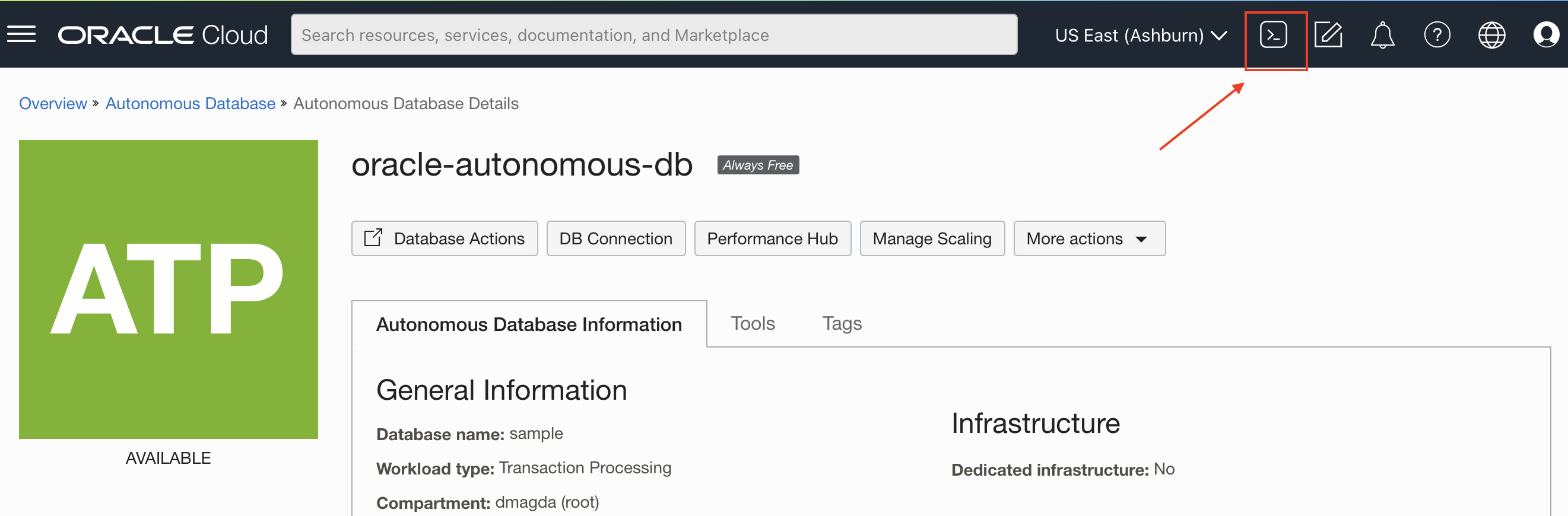Click Dedicated infrastructure value No
The image size is (1568, 516).
pyautogui.click(x=1164, y=469)
